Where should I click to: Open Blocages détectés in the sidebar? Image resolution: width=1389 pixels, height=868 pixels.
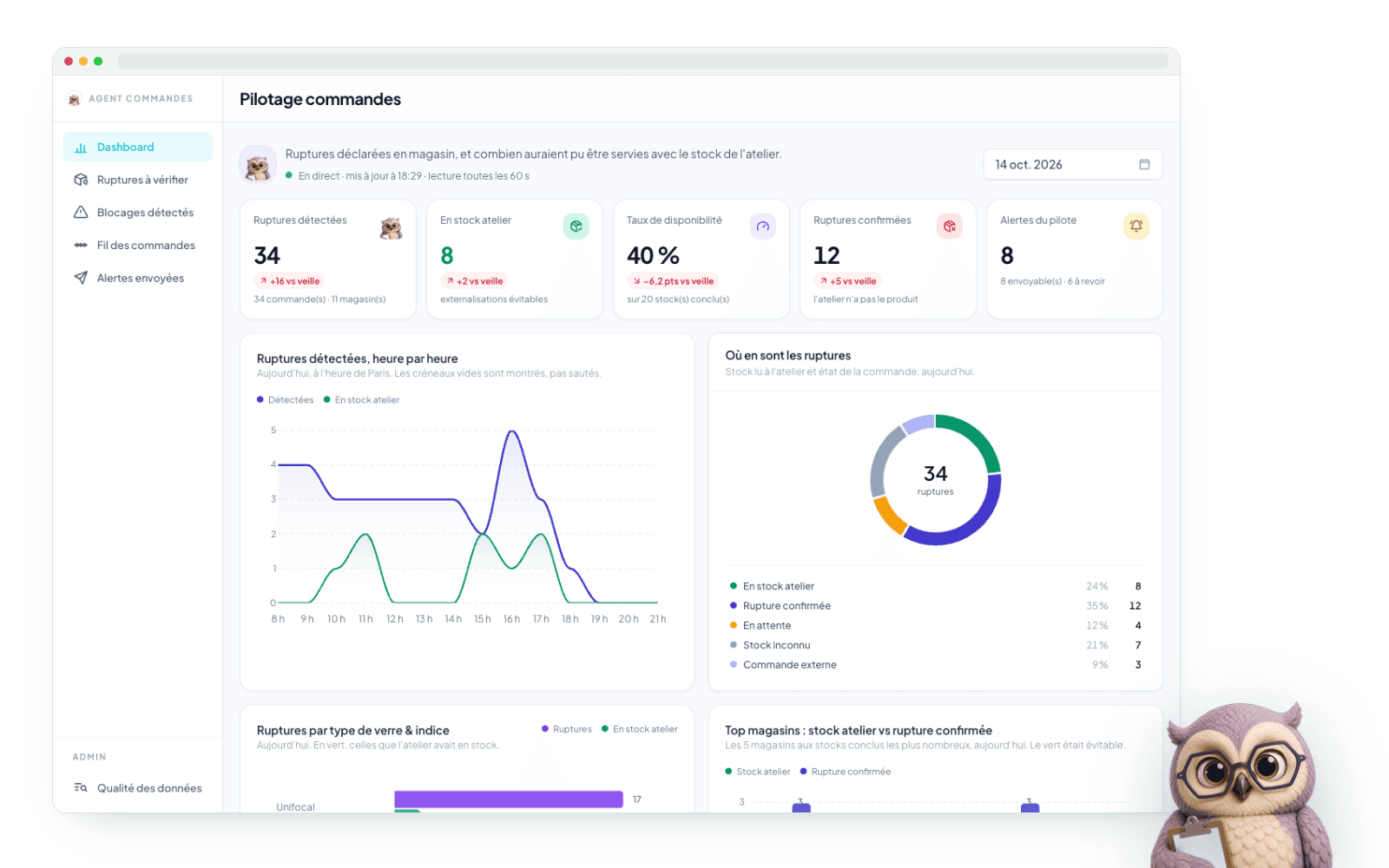click(x=137, y=213)
